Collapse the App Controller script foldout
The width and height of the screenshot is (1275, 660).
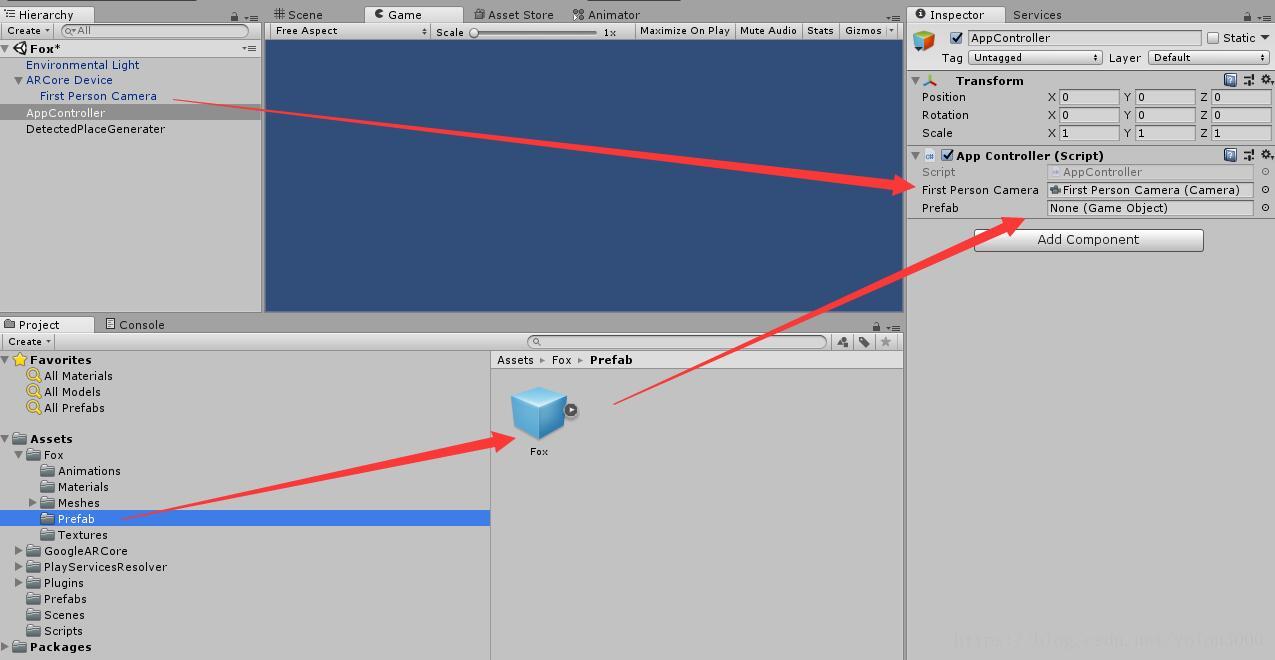(x=915, y=155)
